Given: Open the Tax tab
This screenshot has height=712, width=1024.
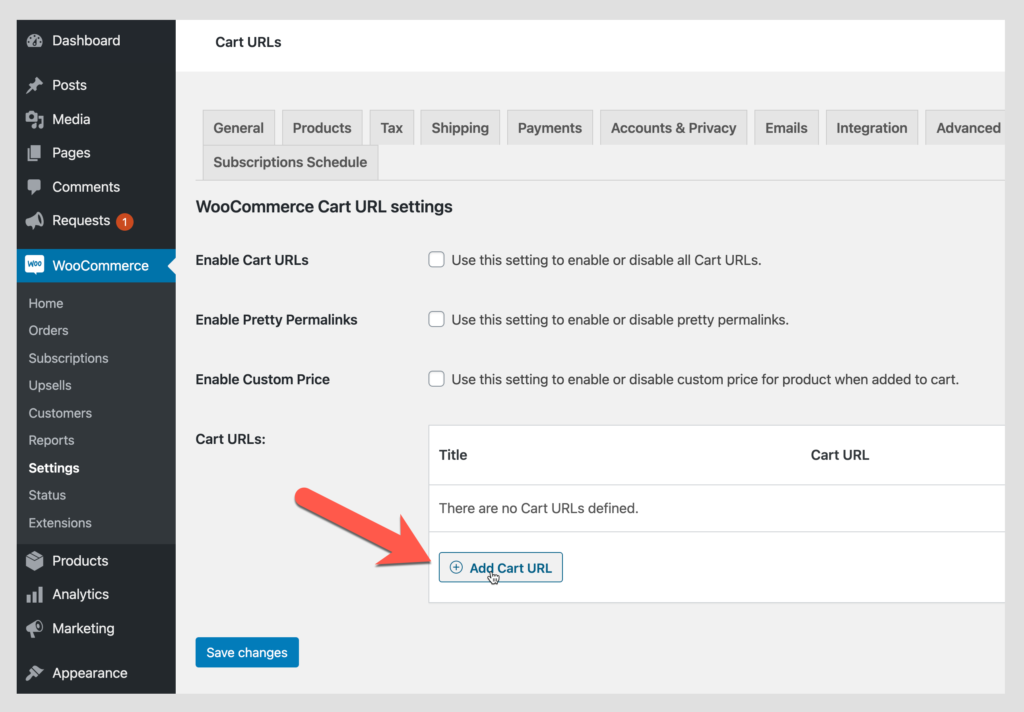Looking at the screenshot, I should point(391,127).
